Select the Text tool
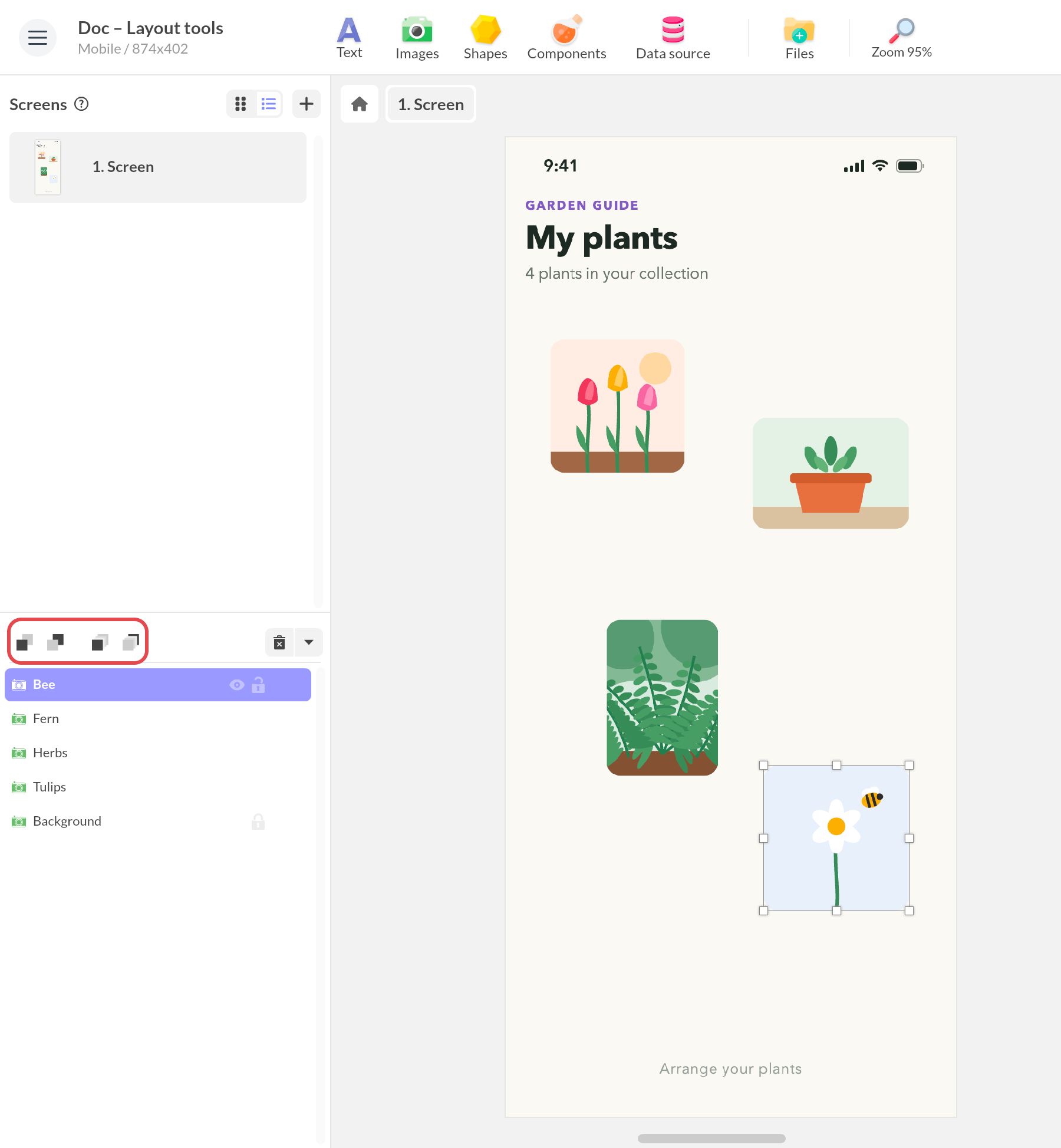This screenshot has width=1061, height=1148. tap(349, 38)
